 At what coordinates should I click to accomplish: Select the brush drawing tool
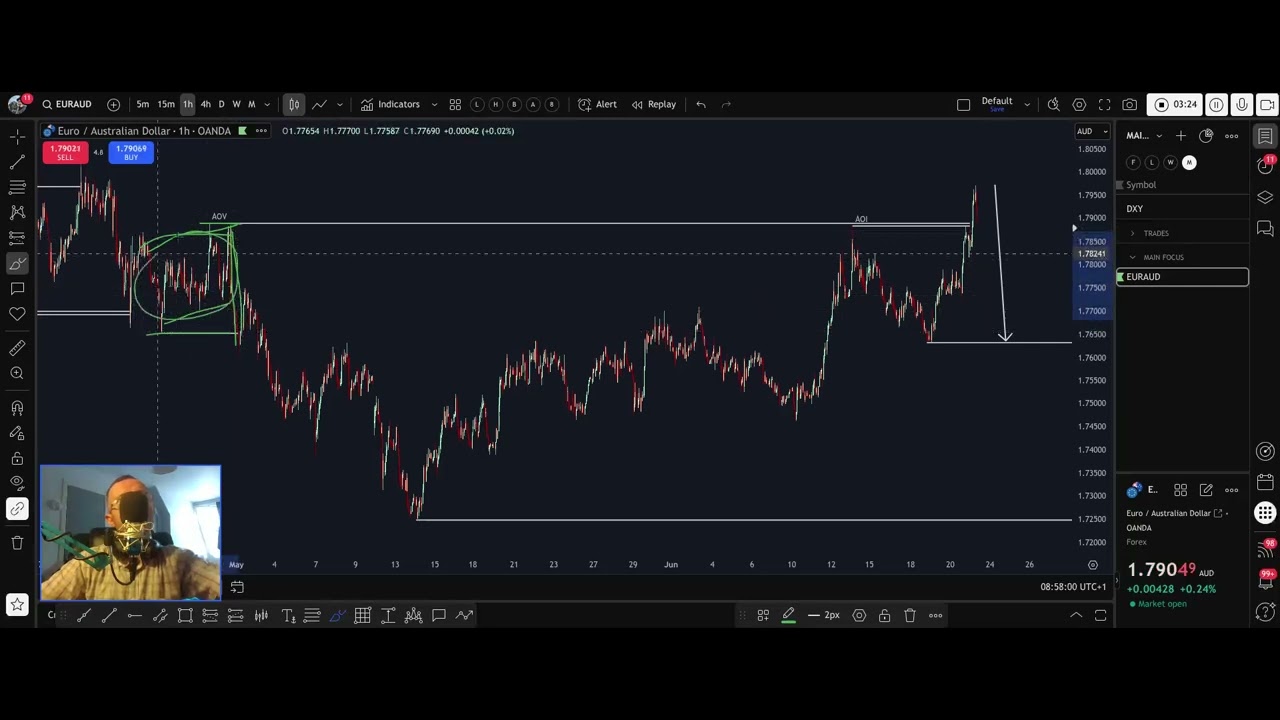(17, 263)
